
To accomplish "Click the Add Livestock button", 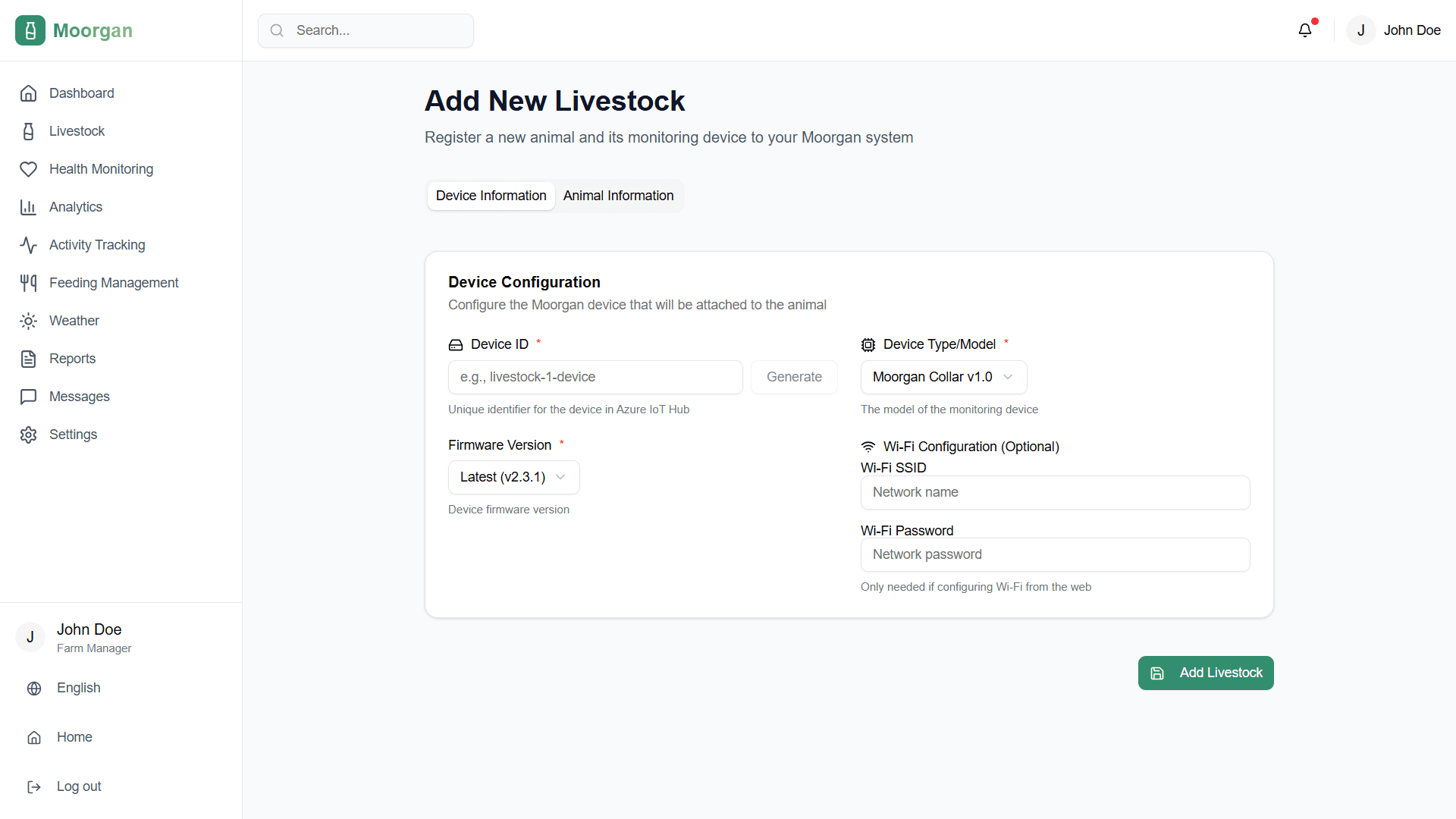I will pos(1206,673).
